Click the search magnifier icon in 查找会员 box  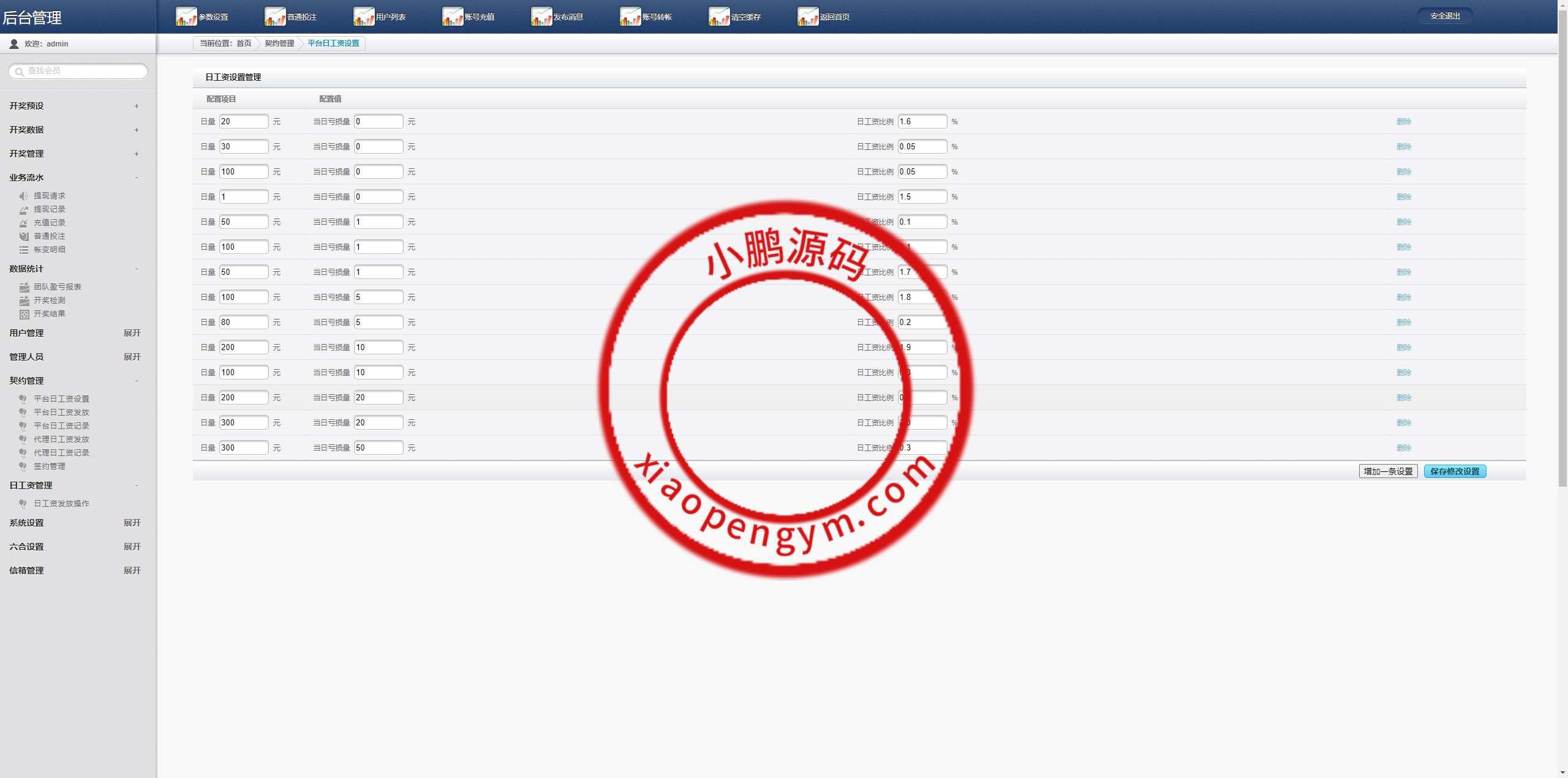[x=20, y=72]
